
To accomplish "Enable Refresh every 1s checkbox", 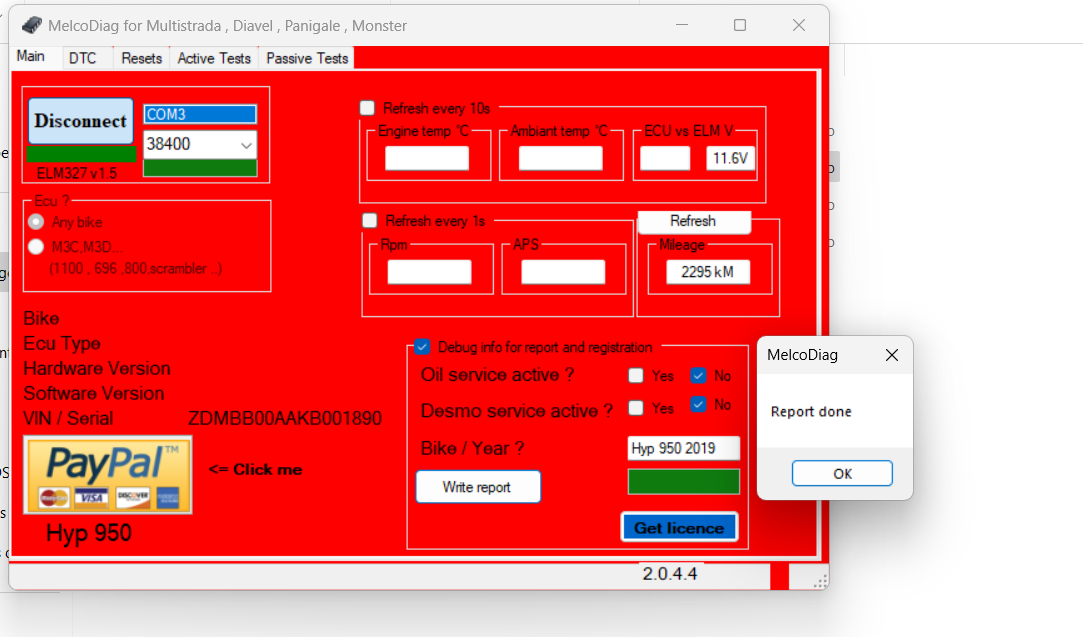I will [370, 220].
